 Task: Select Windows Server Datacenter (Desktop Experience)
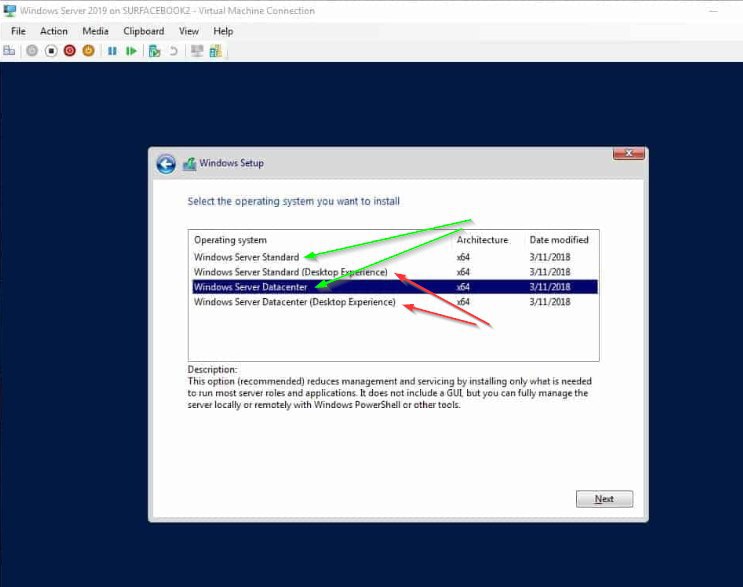(395, 302)
